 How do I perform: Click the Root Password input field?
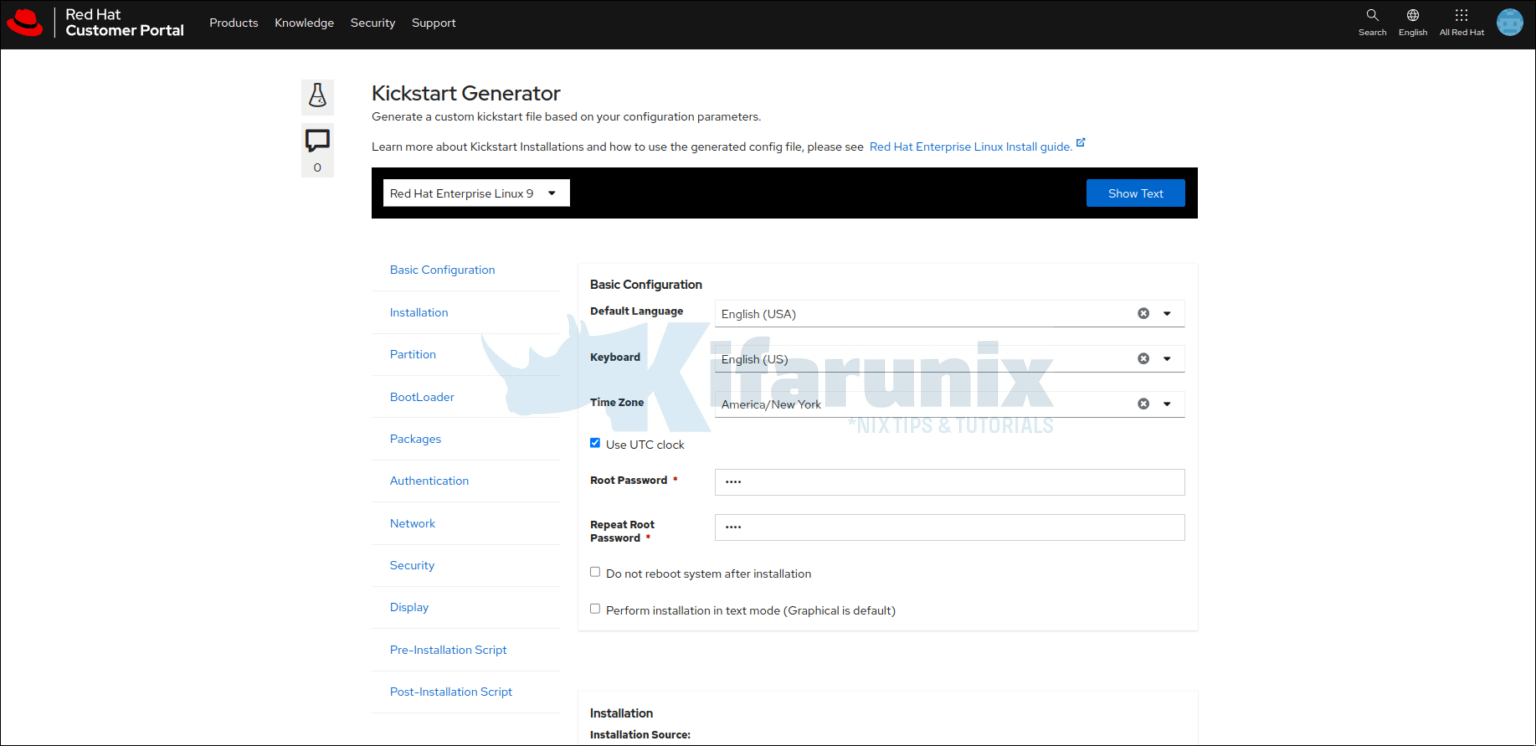point(948,481)
